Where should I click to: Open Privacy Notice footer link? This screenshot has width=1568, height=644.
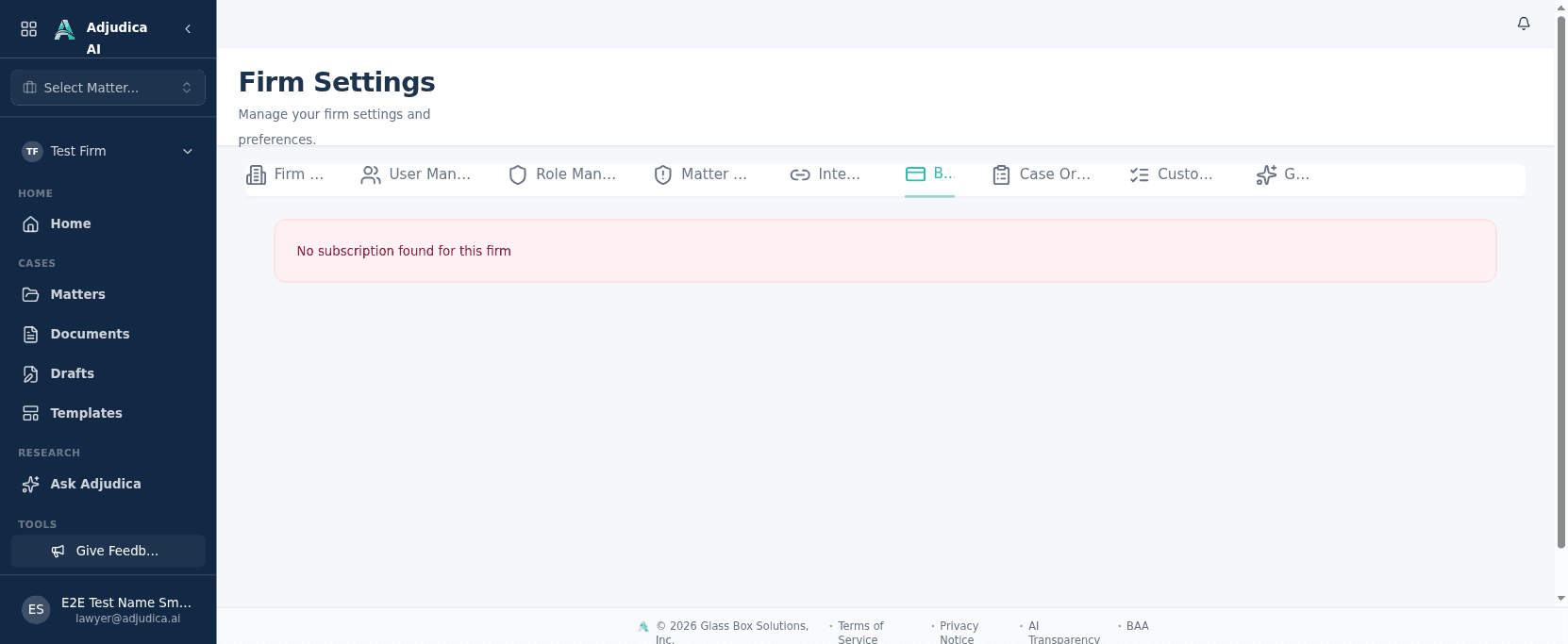coord(959,633)
